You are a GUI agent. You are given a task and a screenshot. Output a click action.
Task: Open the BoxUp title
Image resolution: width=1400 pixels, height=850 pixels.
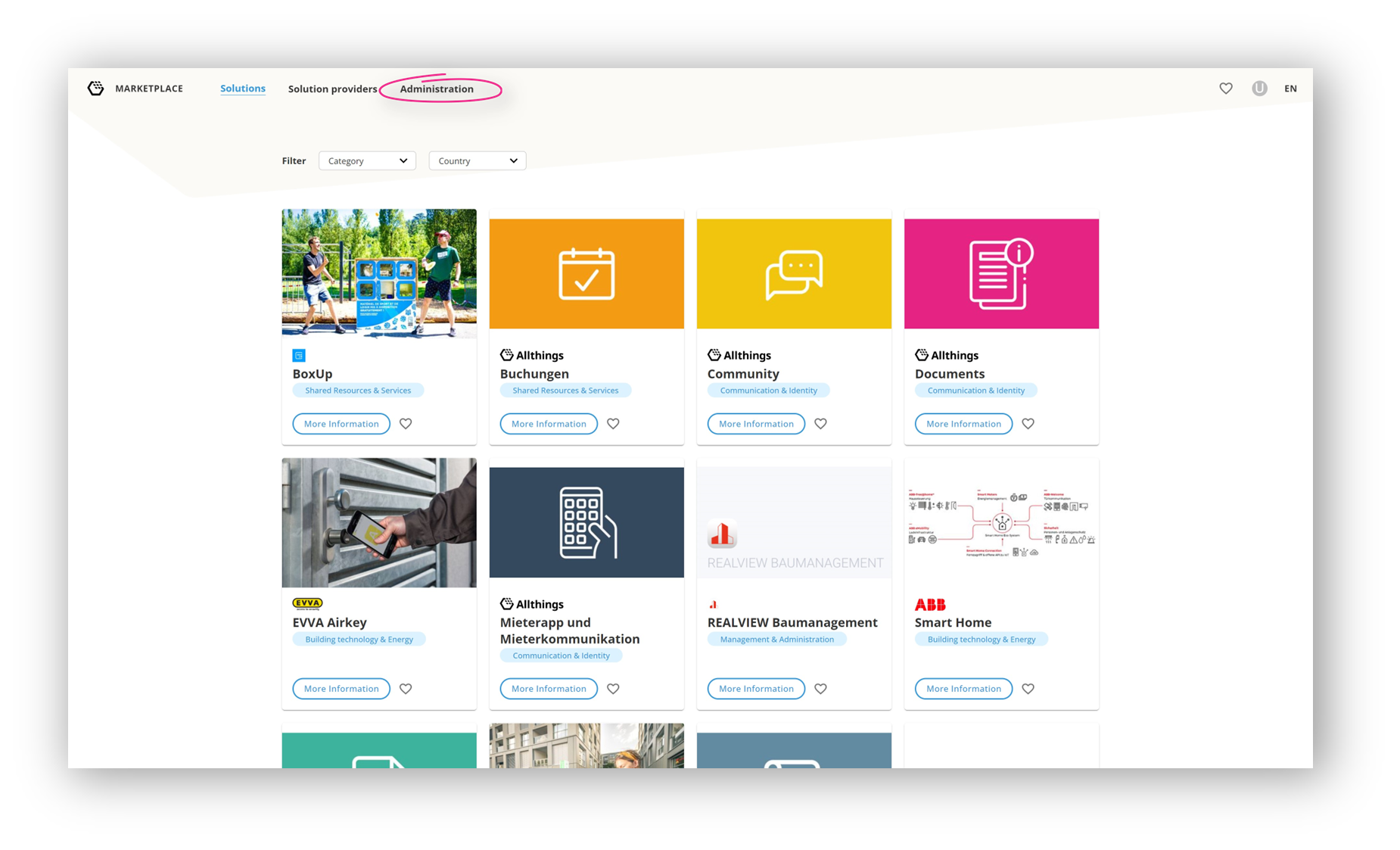pos(313,374)
